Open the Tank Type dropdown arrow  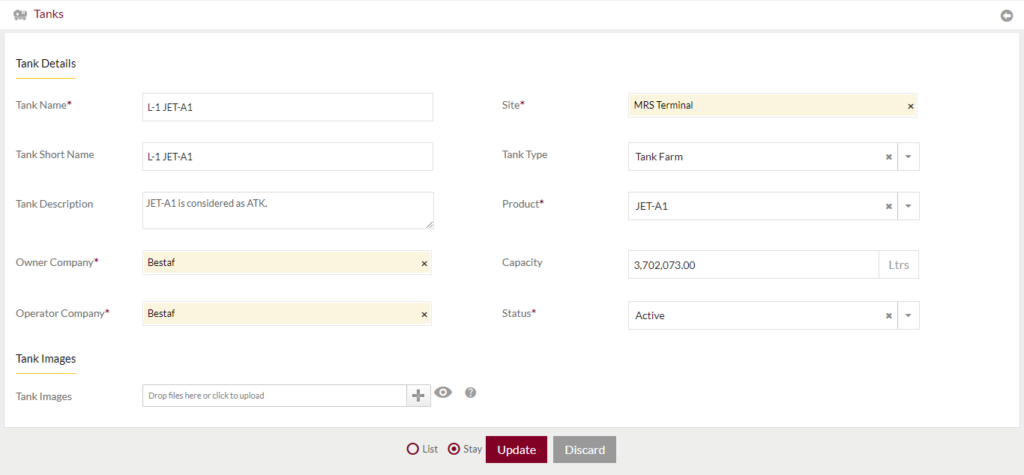click(x=908, y=157)
